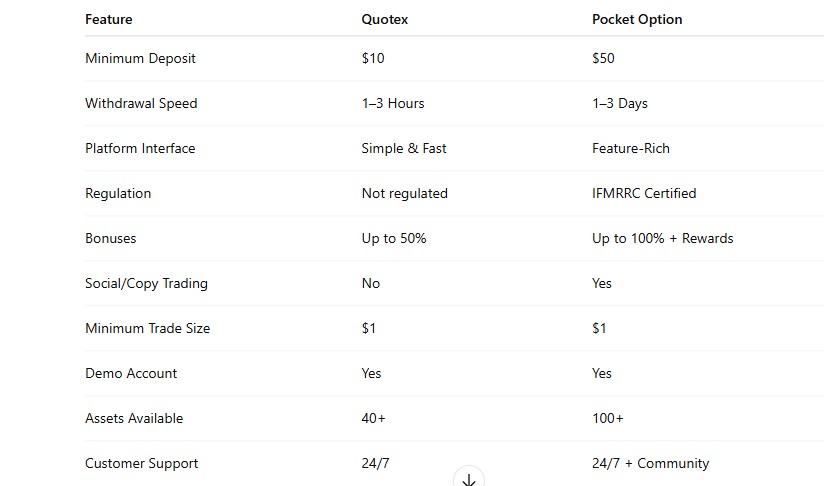The image size is (824, 486).
Task: Select the Quotex column header
Action: (385, 19)
